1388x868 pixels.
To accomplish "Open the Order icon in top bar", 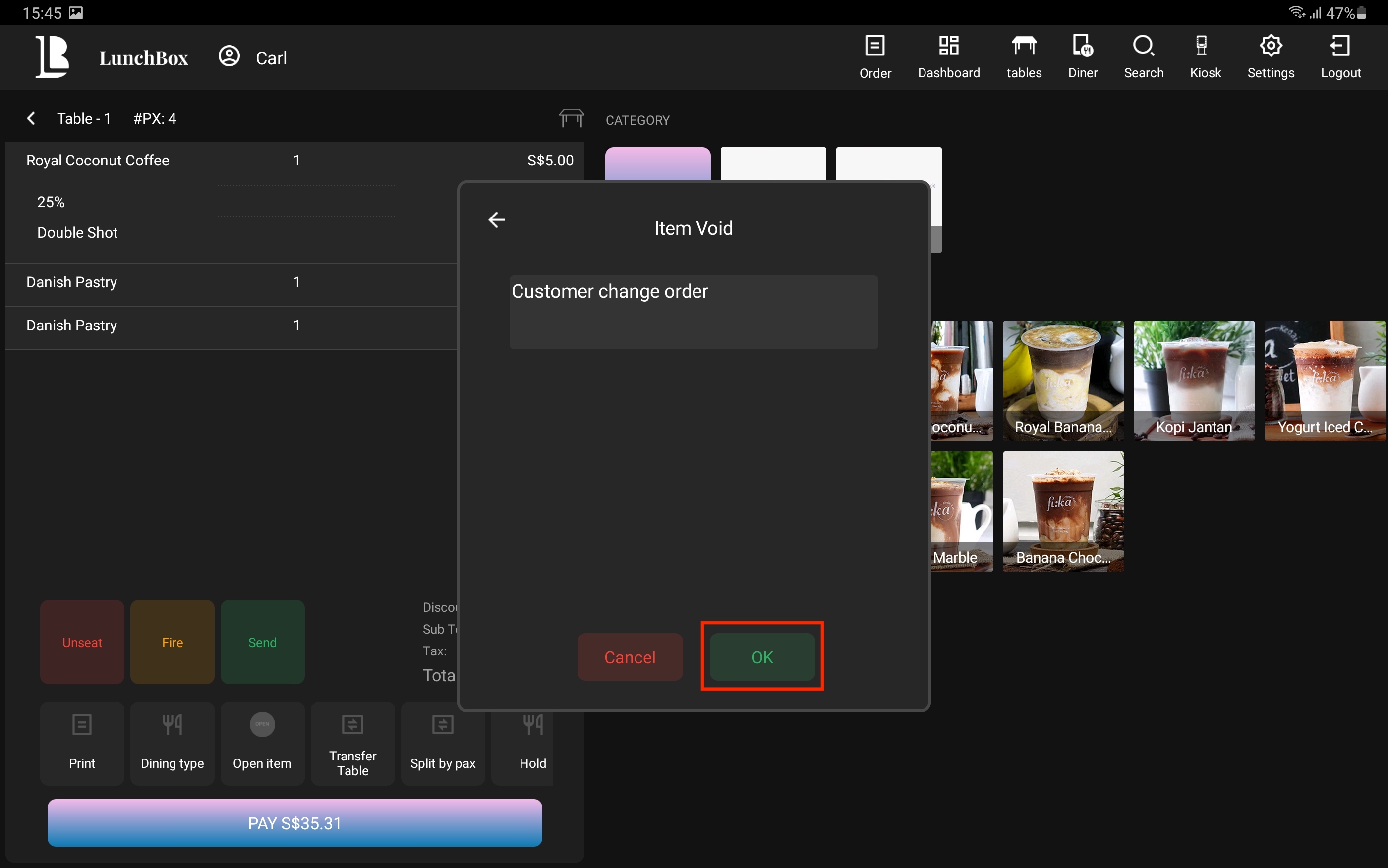I will [x=874, y=56].
